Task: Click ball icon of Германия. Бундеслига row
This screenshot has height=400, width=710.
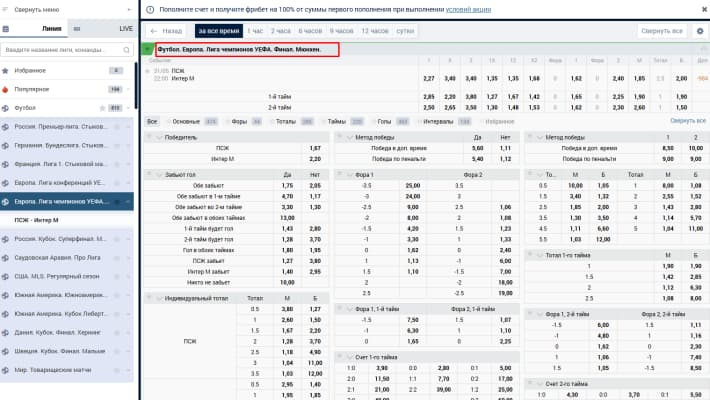Action: click(x=5, y=145)
